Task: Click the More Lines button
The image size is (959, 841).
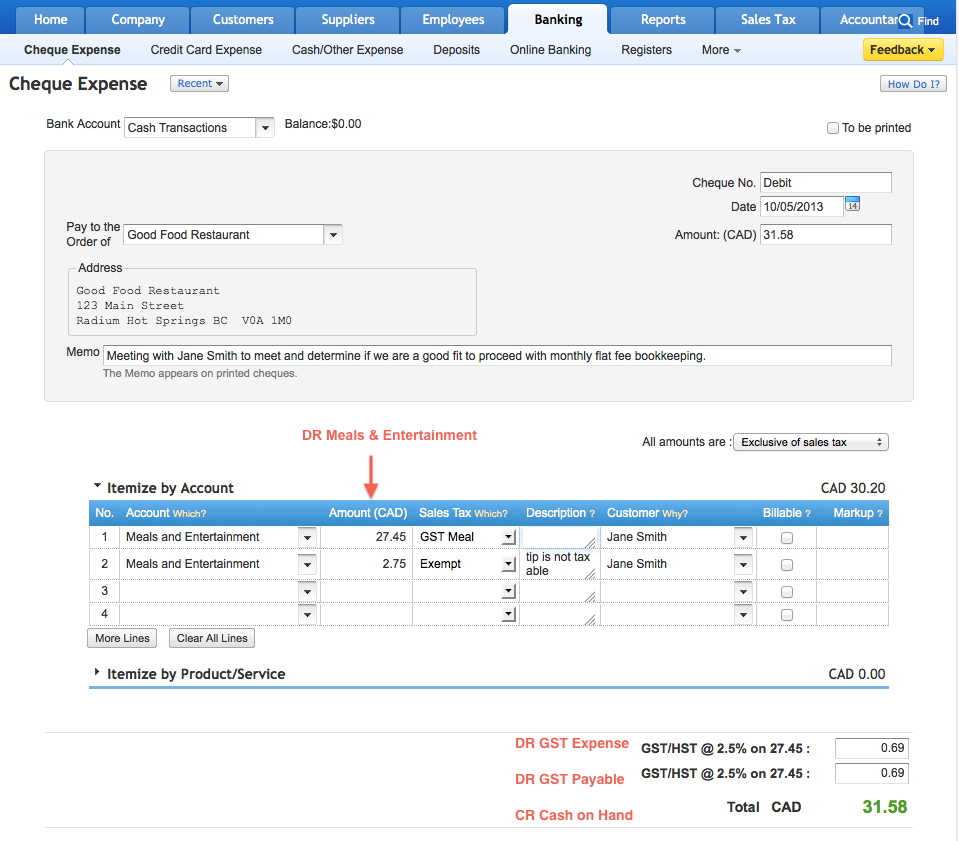Action: coord(121,638)
